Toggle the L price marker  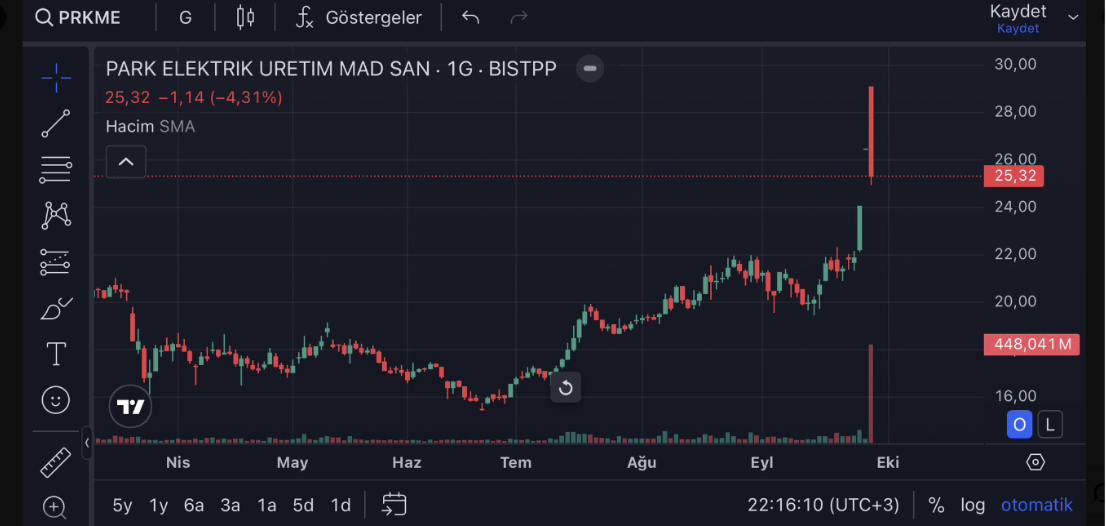tap(1050, 424)
